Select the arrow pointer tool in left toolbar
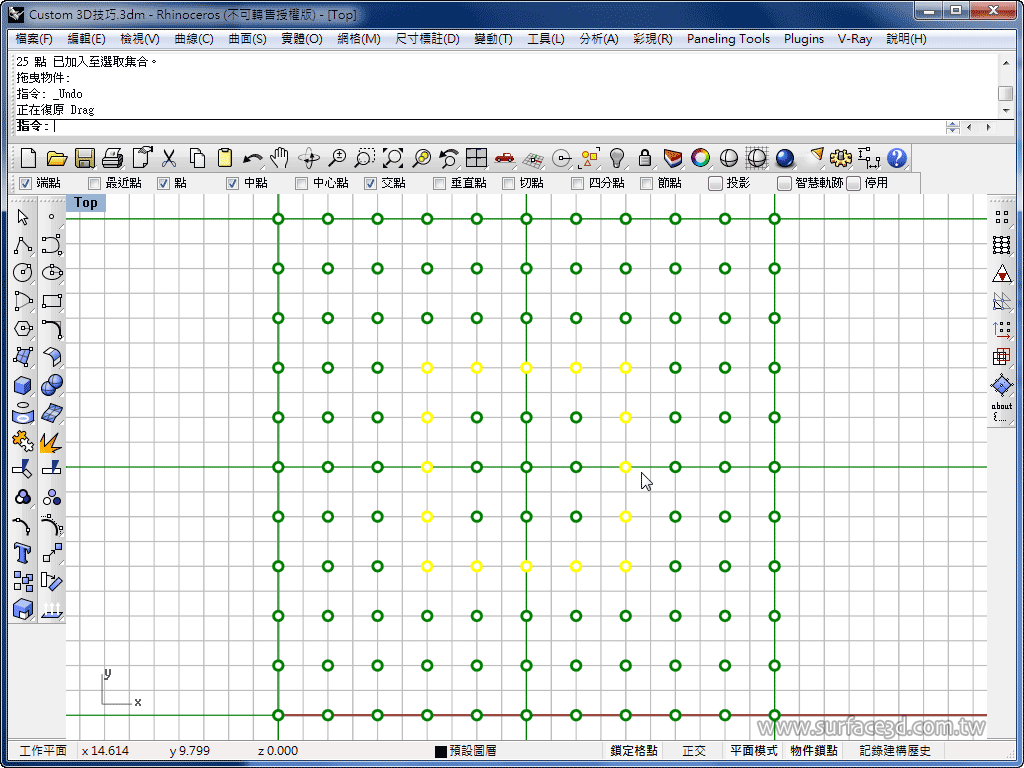 [23, 217]
